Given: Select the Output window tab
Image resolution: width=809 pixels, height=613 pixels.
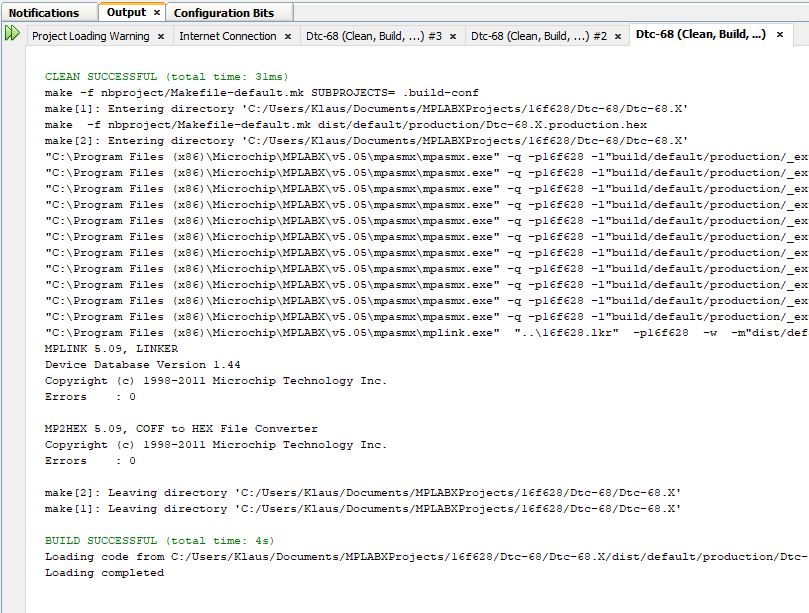Looking at the screenshot, I should [126, 12].
